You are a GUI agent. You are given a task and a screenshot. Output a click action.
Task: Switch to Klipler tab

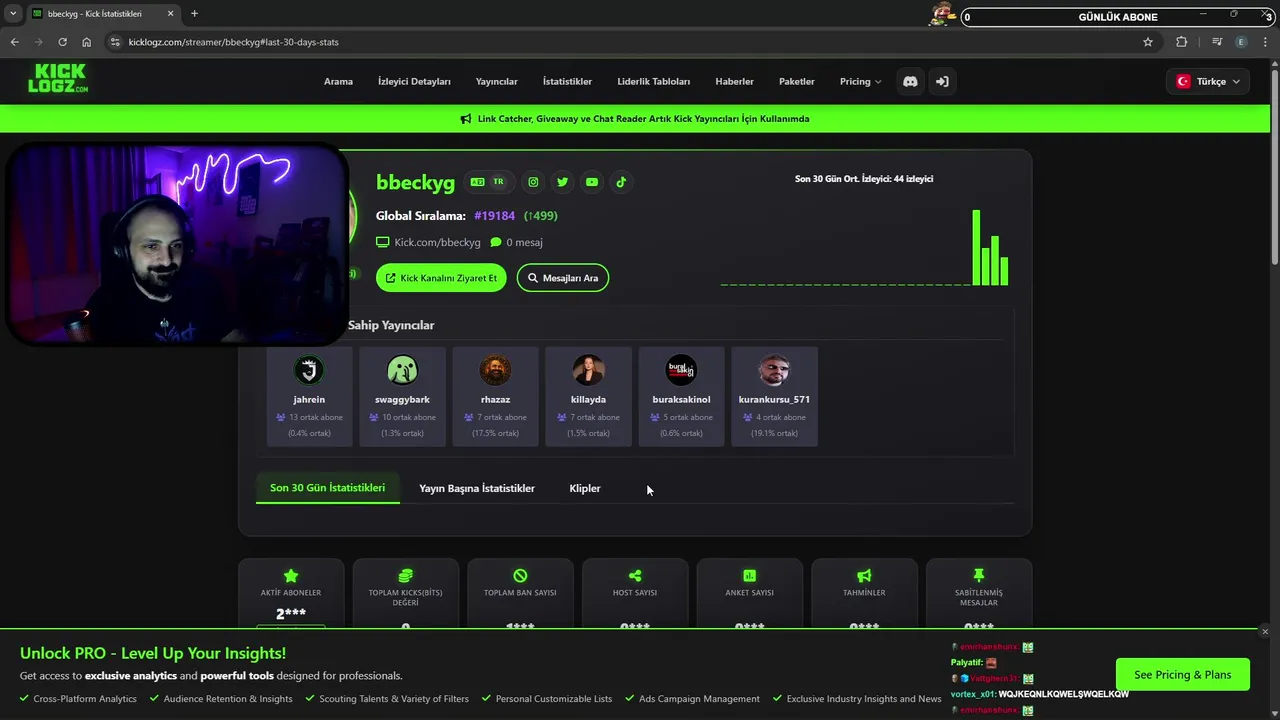[585, 488]
